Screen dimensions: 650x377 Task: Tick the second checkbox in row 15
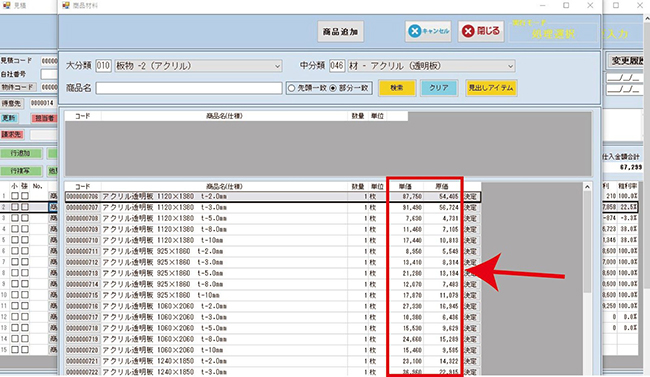coord(25,350)
